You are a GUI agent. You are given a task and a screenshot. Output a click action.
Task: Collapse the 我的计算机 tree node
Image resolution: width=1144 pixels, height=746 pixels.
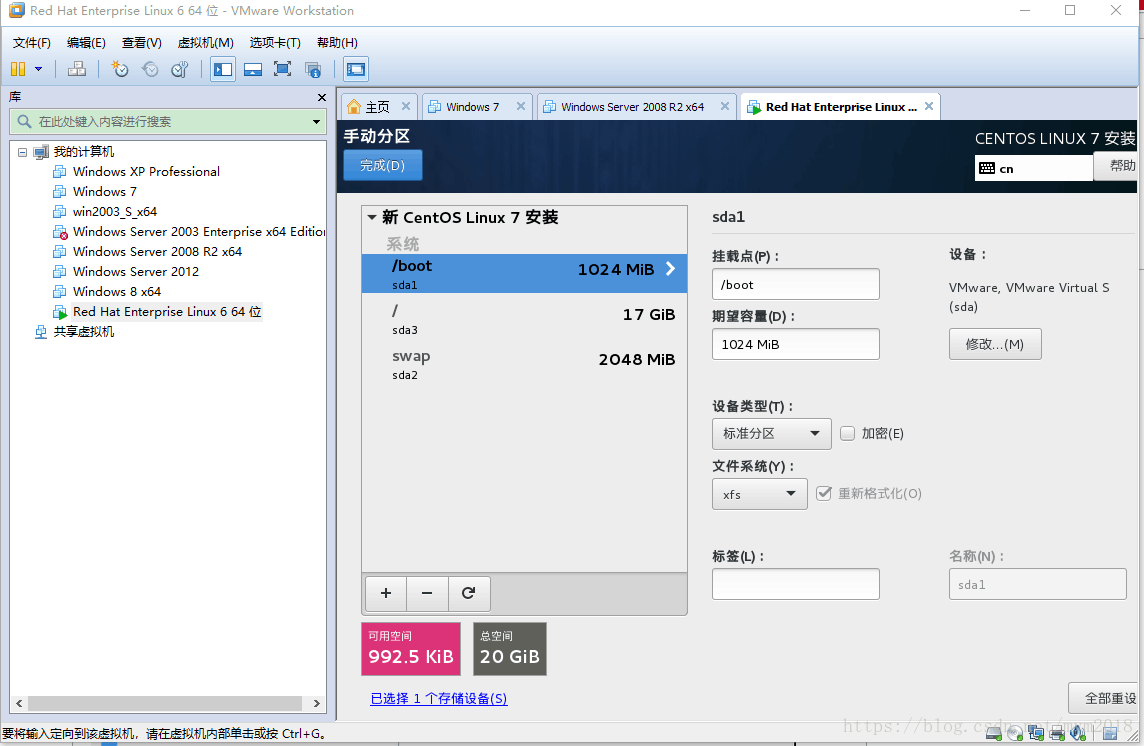pyautogui.click(x=22, y=153)
